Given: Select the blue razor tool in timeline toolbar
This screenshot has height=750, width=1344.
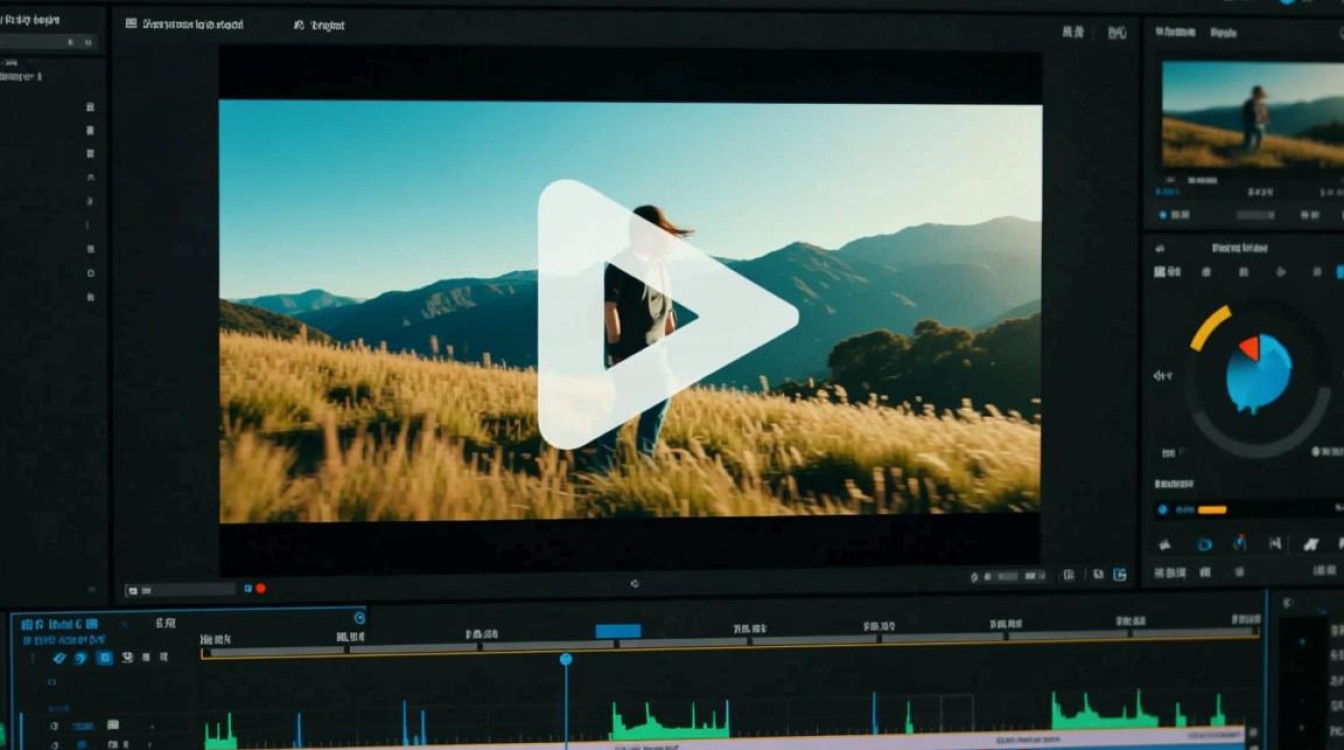Looking at the screenshot, I should [60, 658].
